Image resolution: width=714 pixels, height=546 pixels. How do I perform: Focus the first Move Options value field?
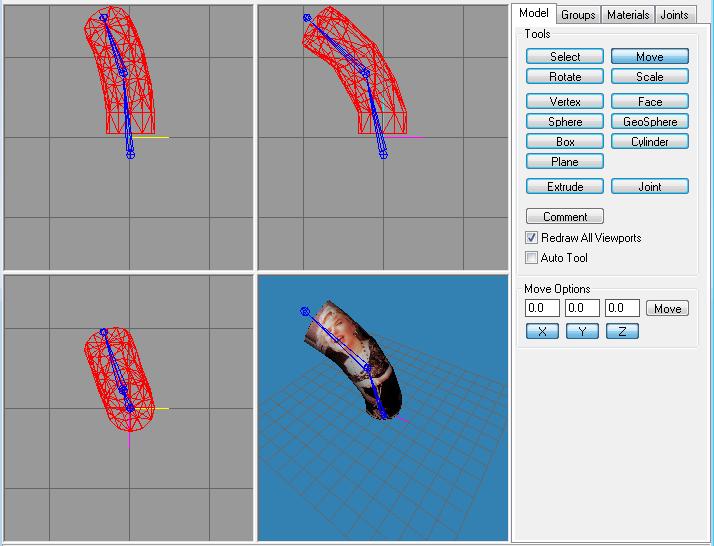click(x=542, y=308)
